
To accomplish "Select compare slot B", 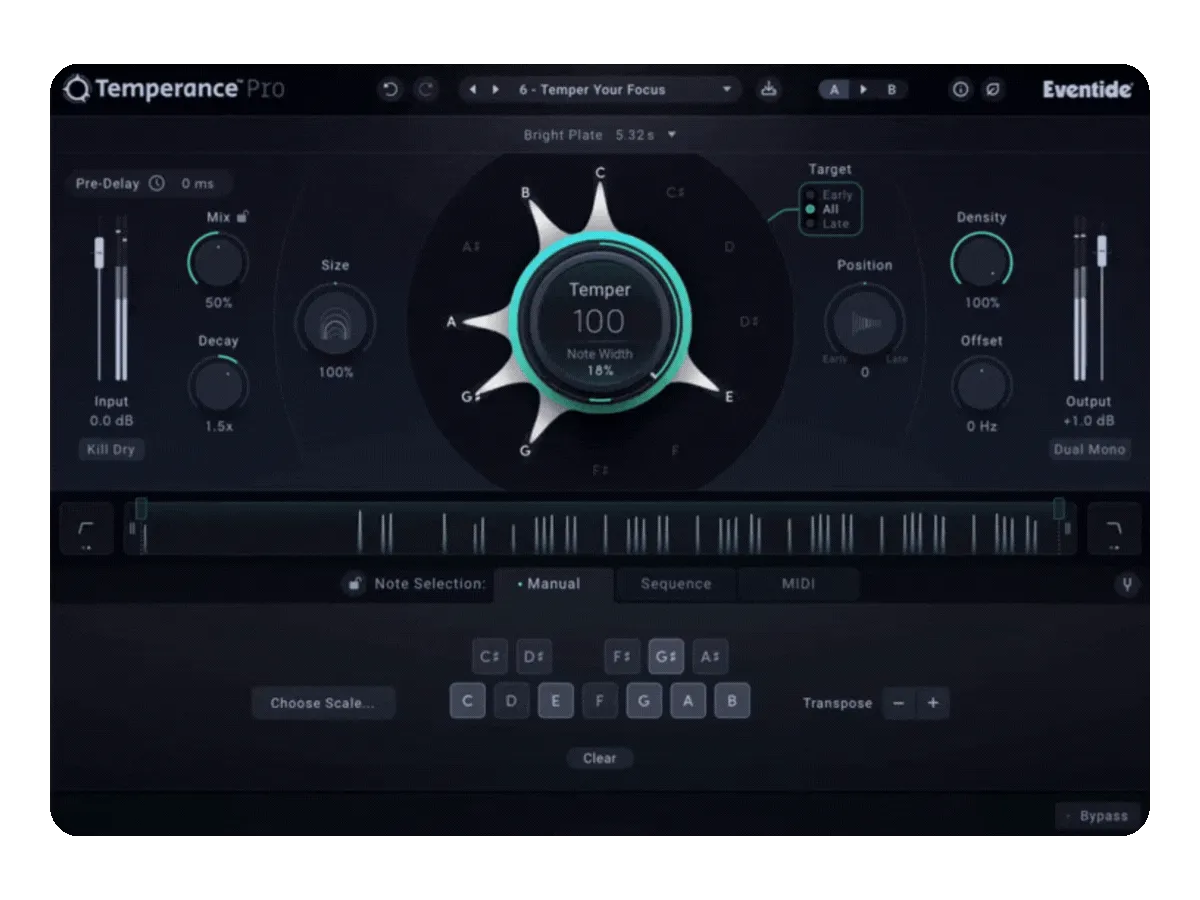I will click(x=892, y=90).
